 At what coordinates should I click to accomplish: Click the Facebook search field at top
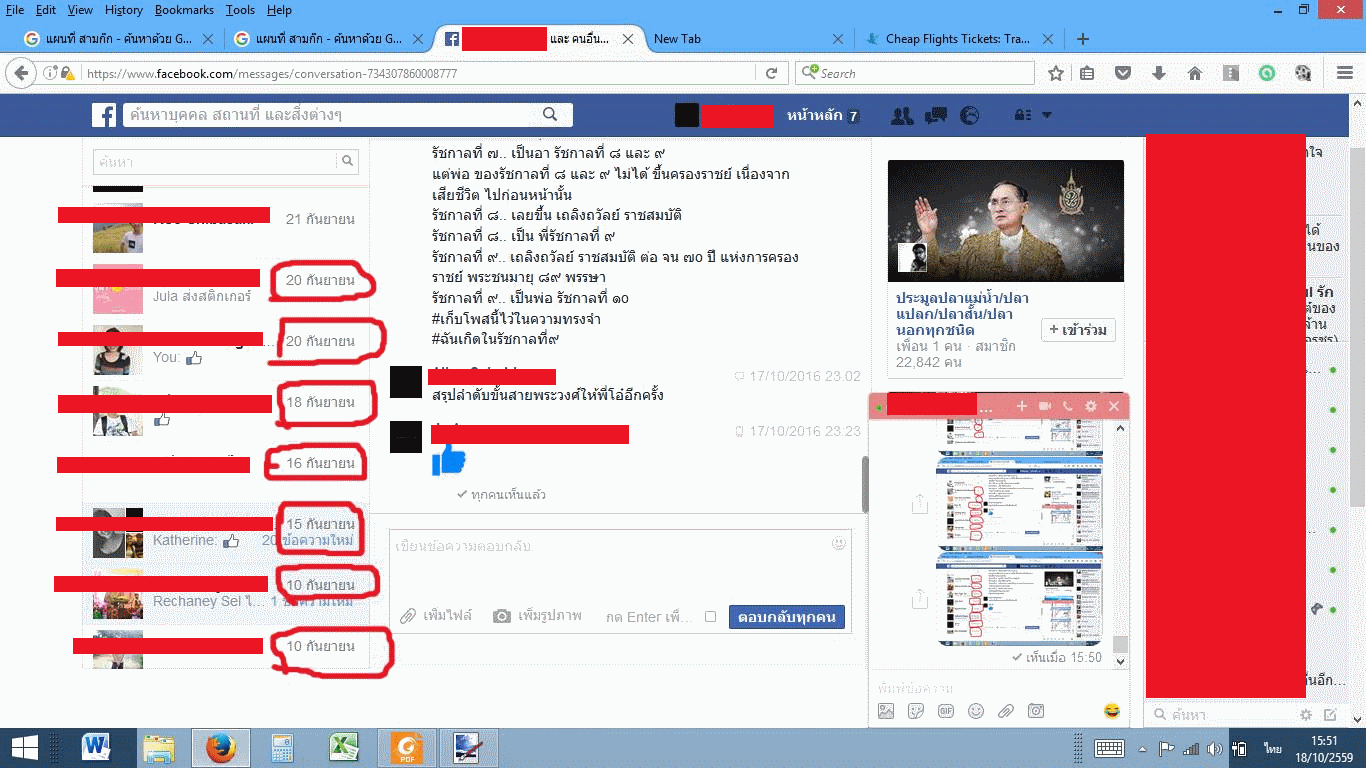coord(347,115)
